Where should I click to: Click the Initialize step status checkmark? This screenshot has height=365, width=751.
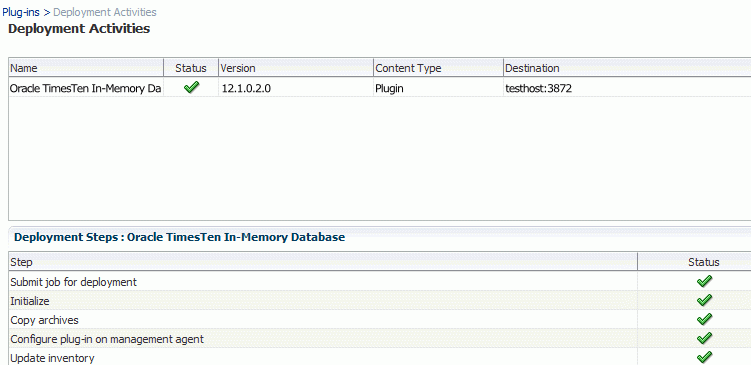pyautogui.click(x=704, y=301)
